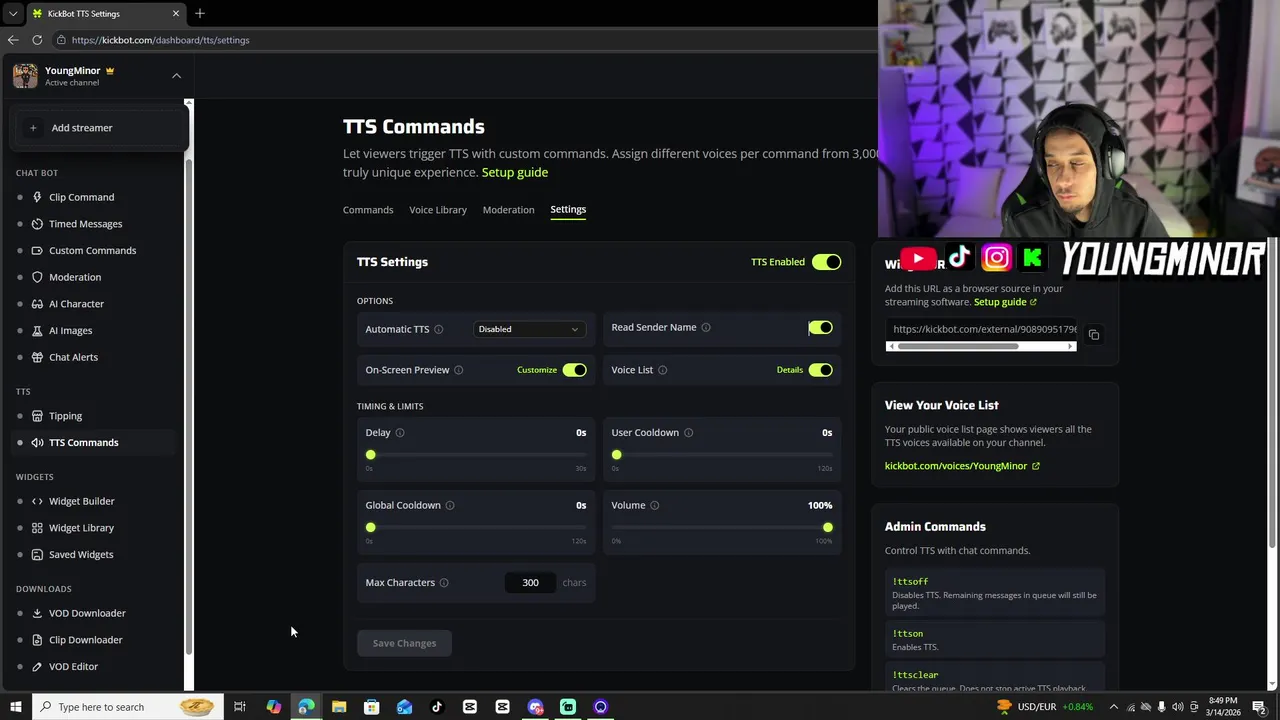Viewport: 1280px width, 720px height.
Task: Switch to Moderation tab
Action: click(508, 210)
